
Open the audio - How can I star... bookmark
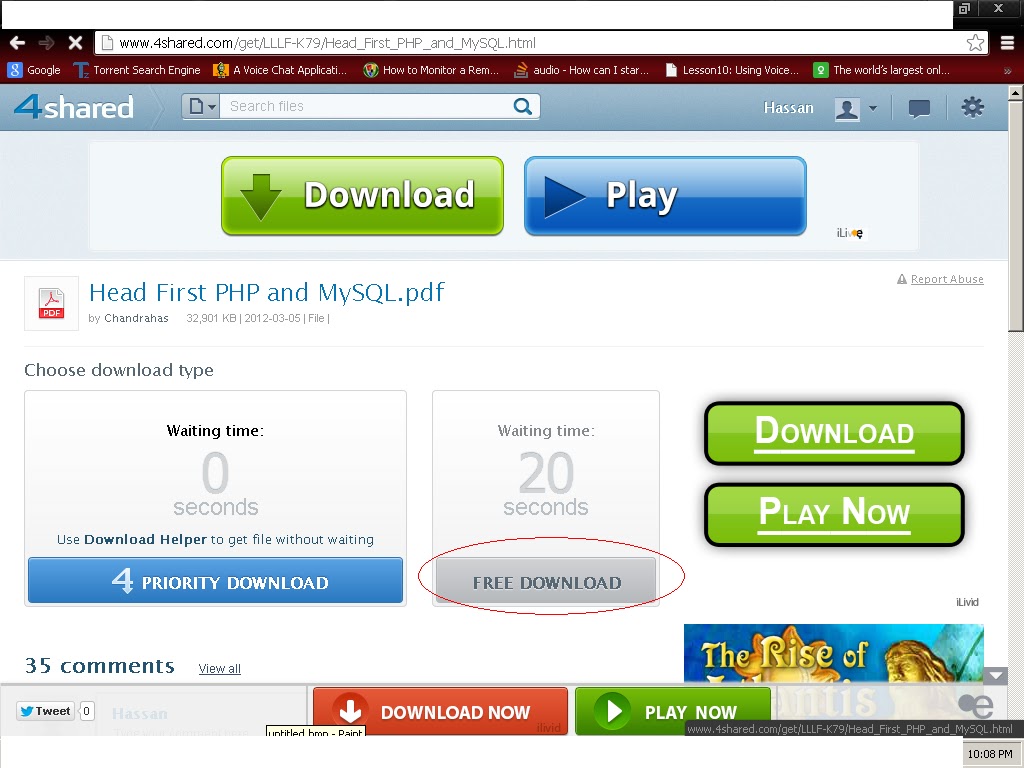(x=581, y=70)
